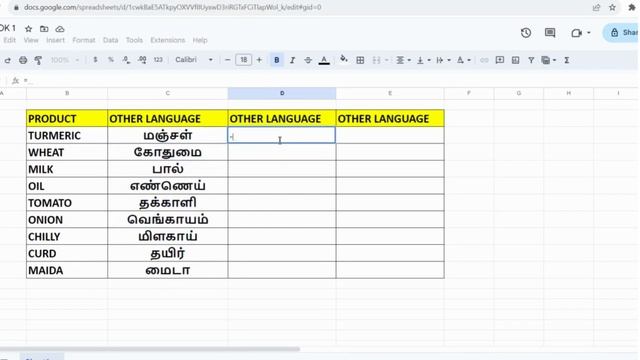Screen dimensions: 640x360
Task: Open the Calibri font dropdown
Action: click(x=194, y=60)
